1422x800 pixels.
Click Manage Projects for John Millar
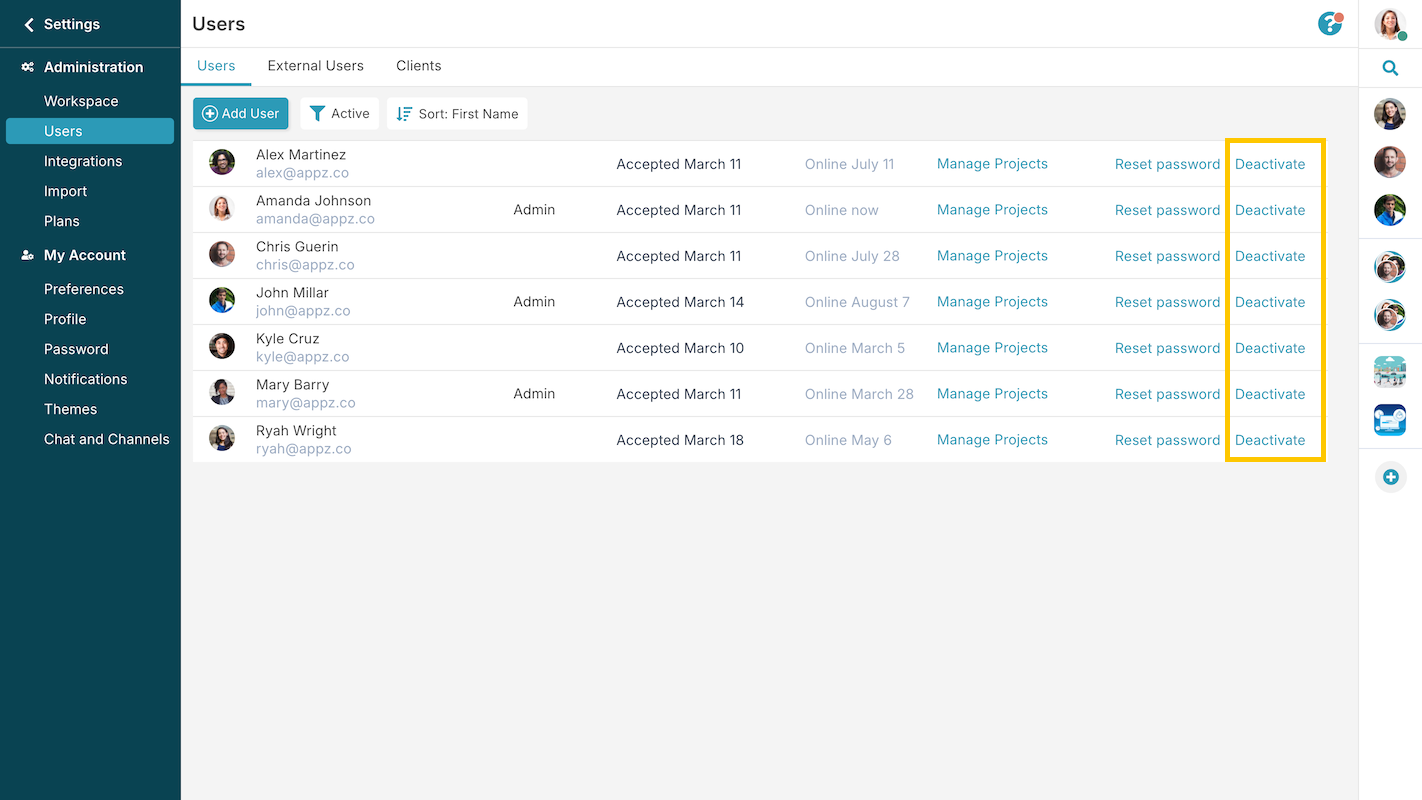click(x=992, y=302)
